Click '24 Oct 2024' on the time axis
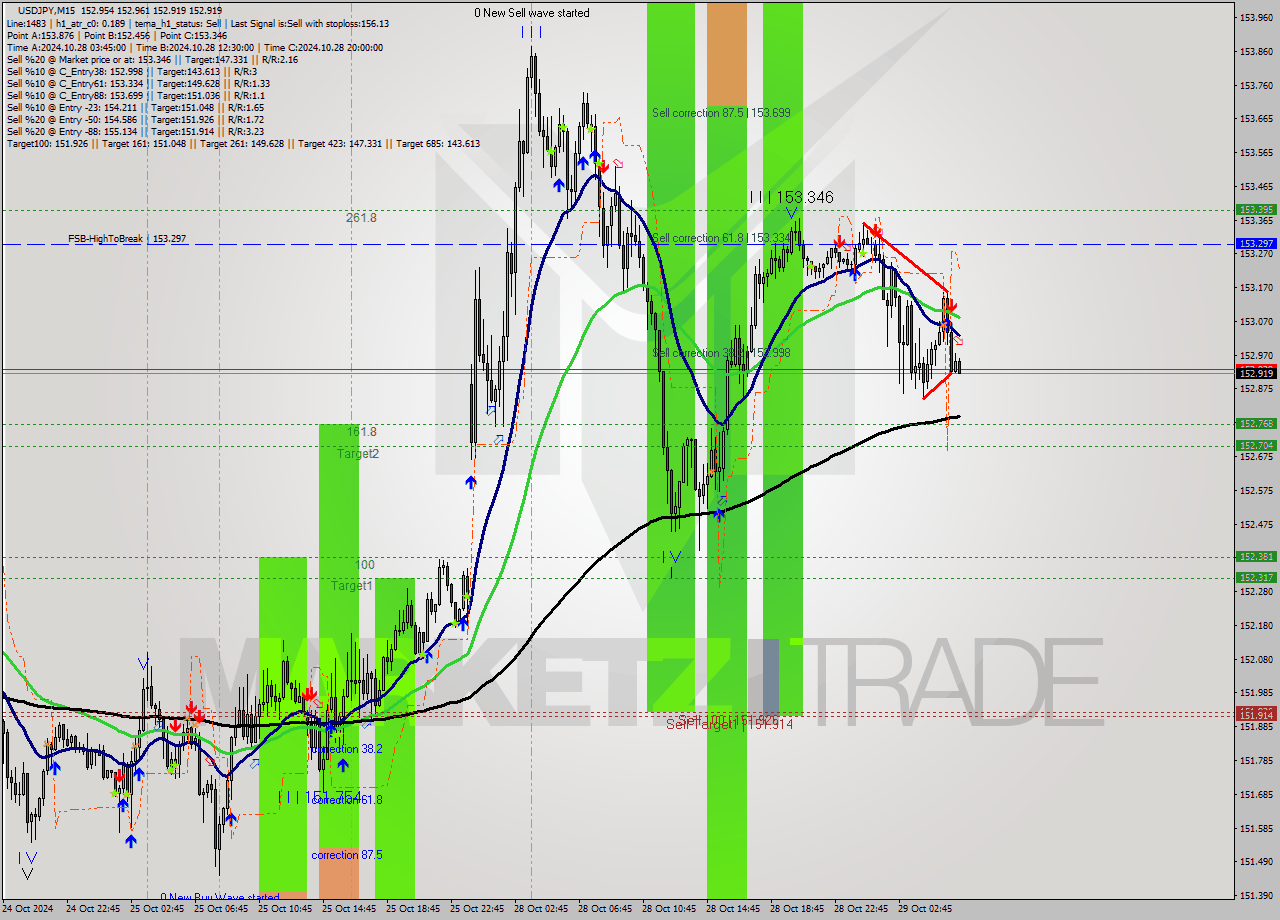This screenshot has height=920, width=1280. coord(30,909)
